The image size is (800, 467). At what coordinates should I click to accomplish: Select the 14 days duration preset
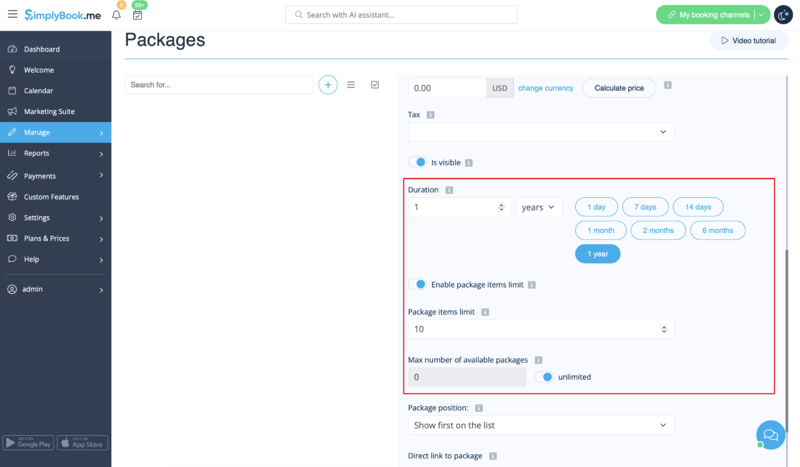point(698,207)
